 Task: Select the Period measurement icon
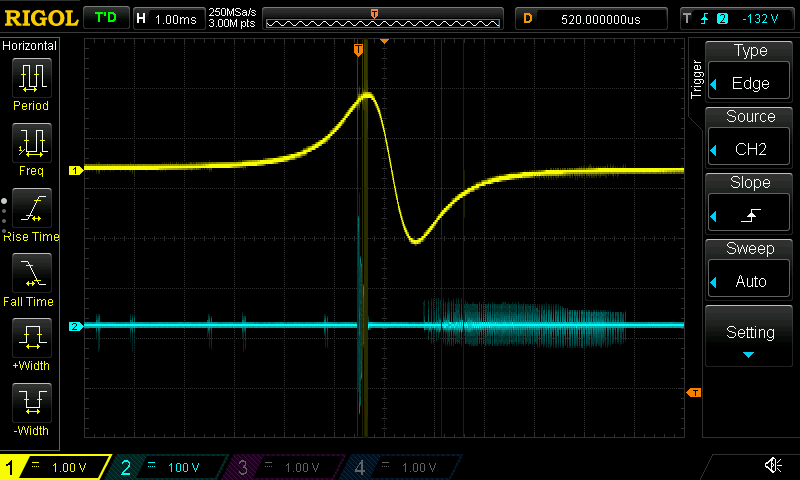[32, 78]
